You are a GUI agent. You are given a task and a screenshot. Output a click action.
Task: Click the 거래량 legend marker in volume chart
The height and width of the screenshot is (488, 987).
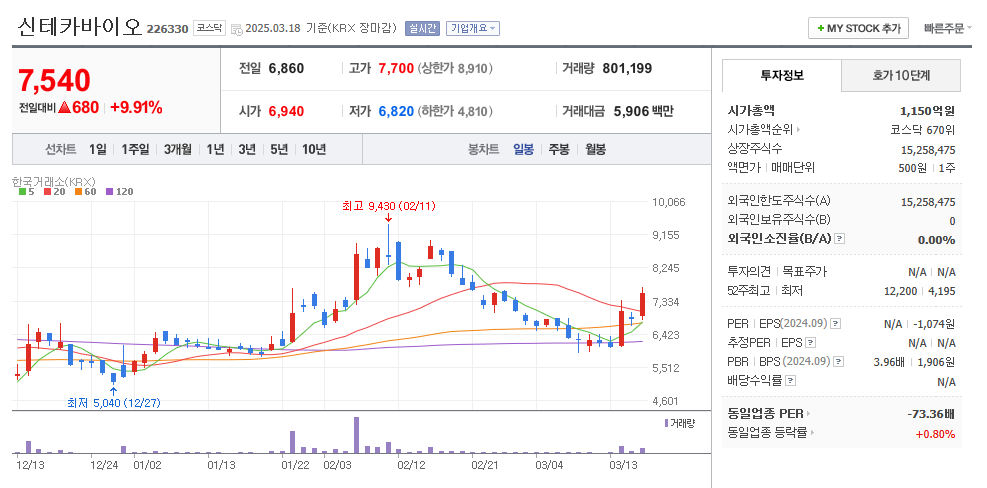[667, 423]
